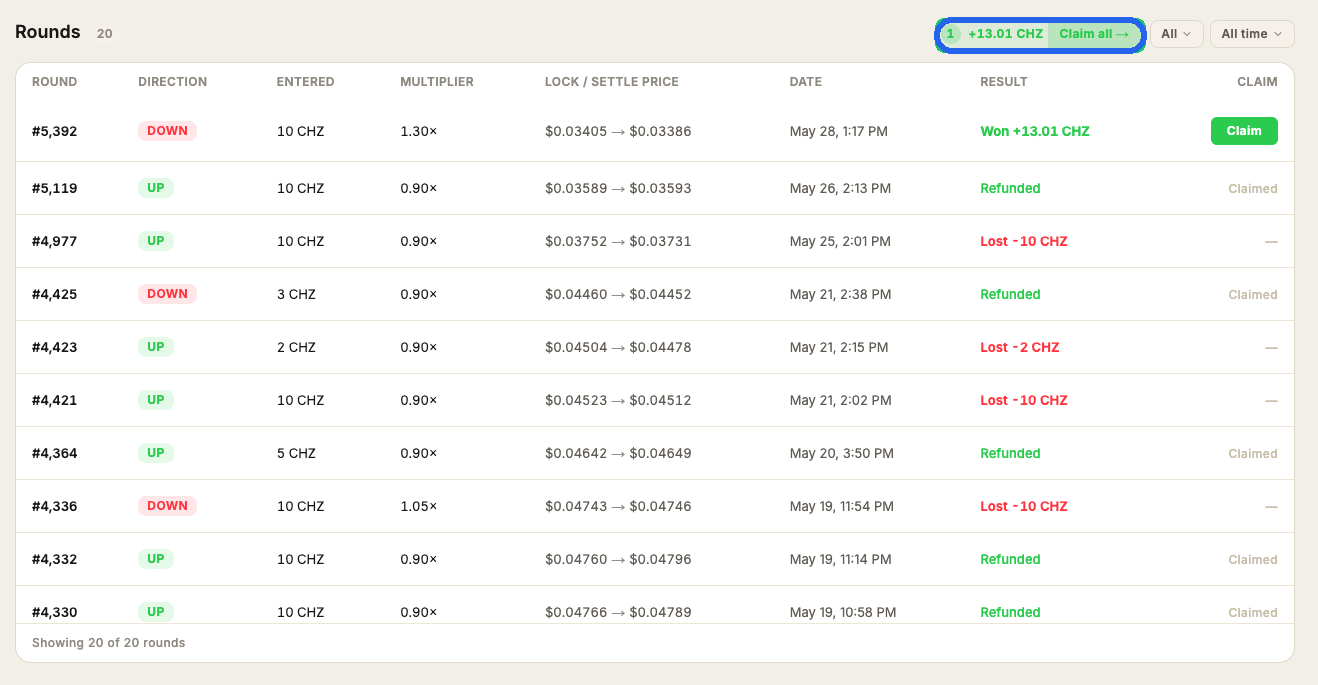The height and width of the screenshot is (685, 1318).
Task: Expand the All time date dropdown
Action: coord(1252,34)
